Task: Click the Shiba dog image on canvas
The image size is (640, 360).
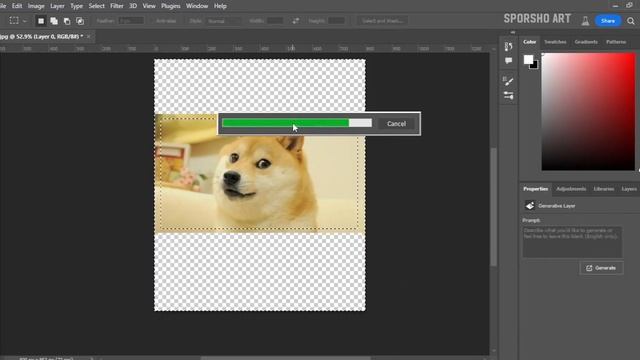Action: [260, 174]
